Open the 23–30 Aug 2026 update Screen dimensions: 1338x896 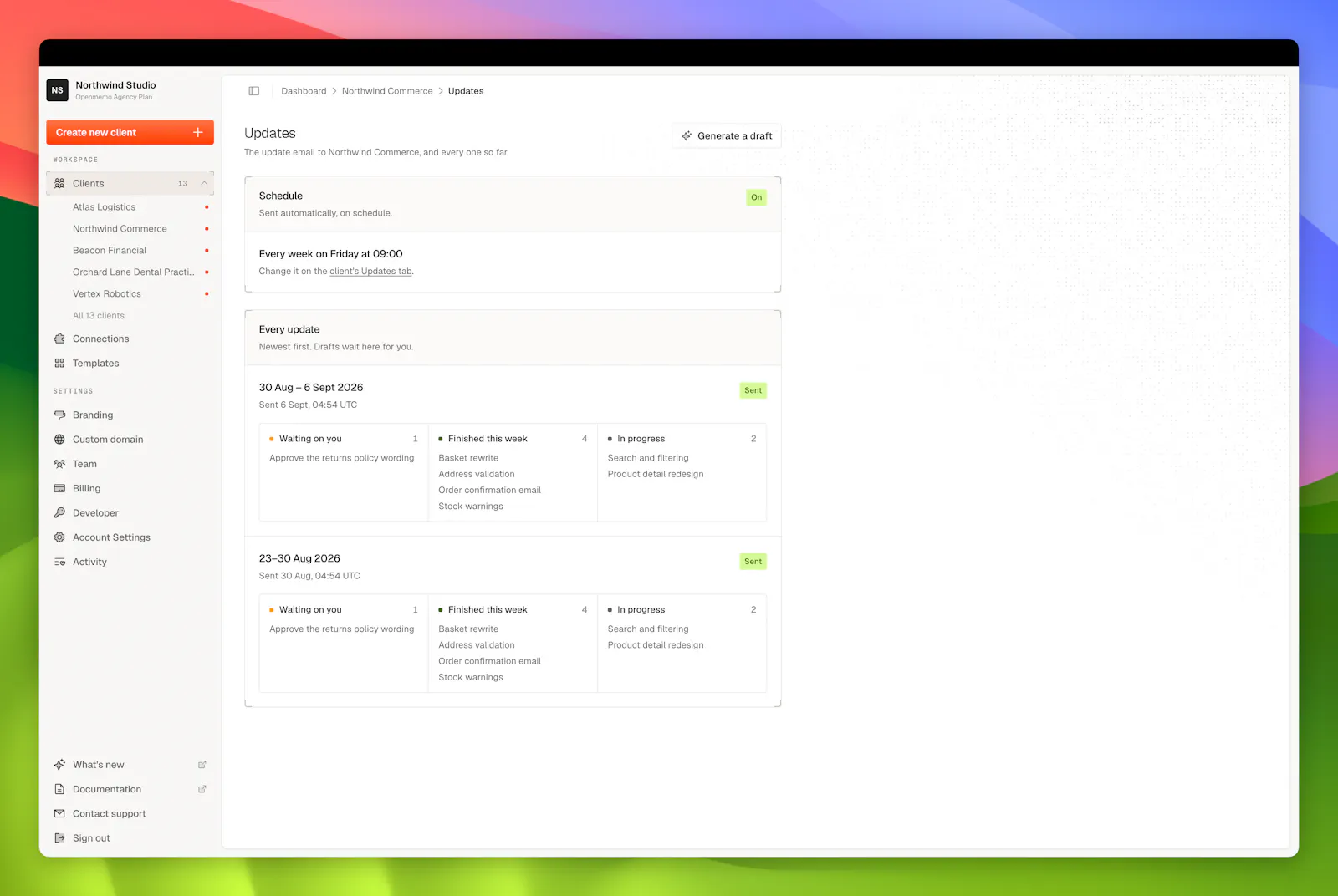[299, 559]
